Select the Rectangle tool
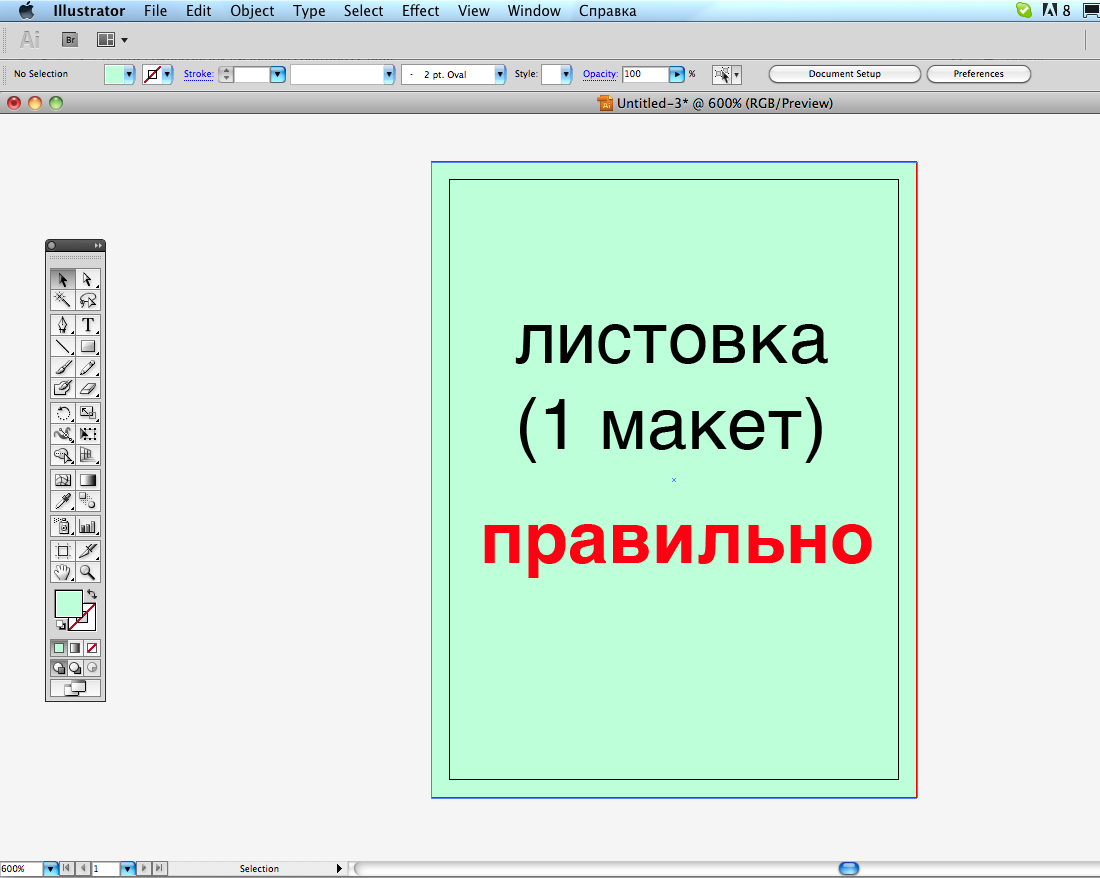Image resolution: width=1100 pixels, height=878 pixels. tap(88, 346)
